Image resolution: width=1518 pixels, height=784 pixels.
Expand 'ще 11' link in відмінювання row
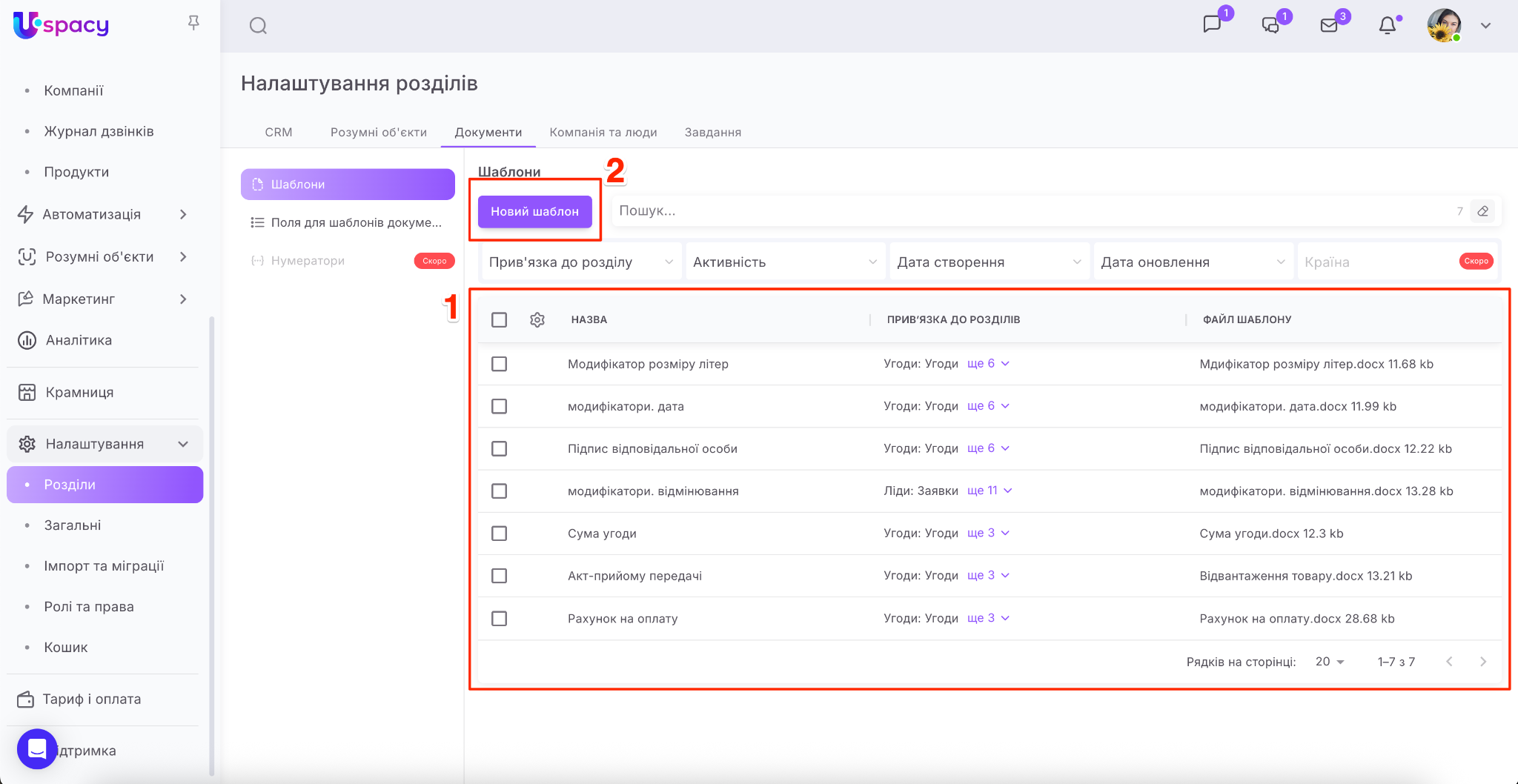click(989, 491)
